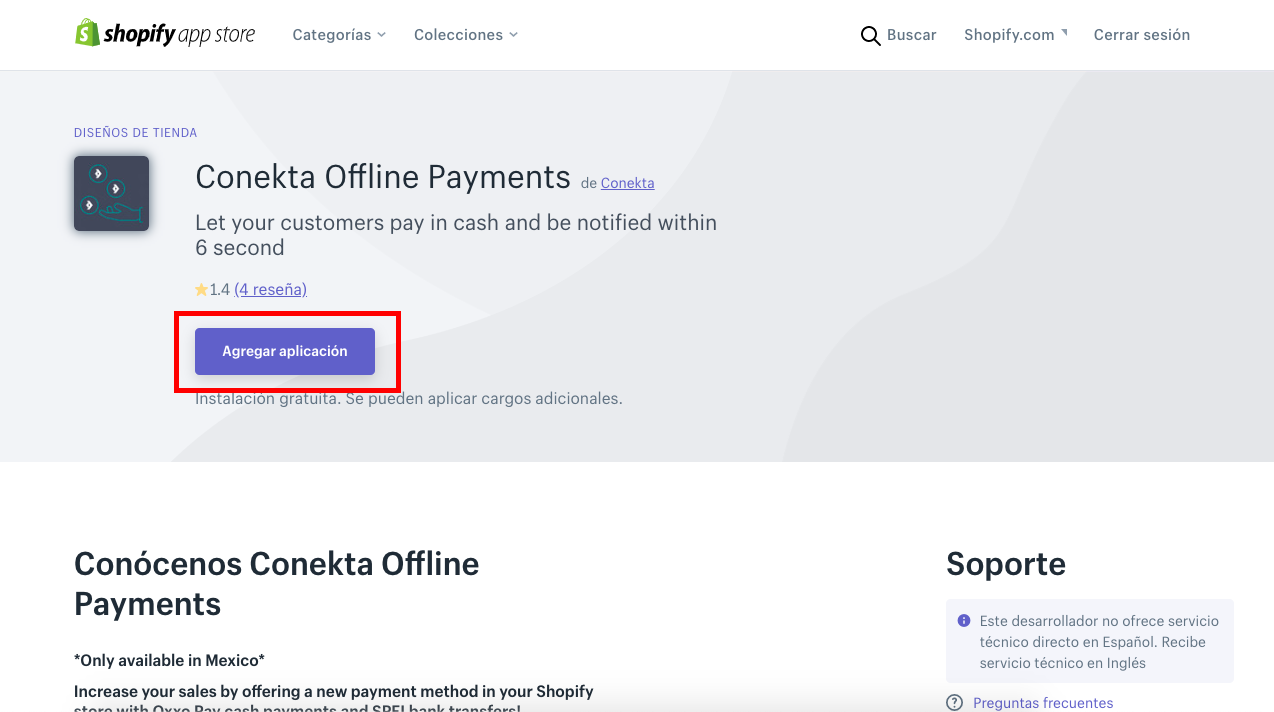This screenshot has height=712, width=1274.
Task: Click the 'Instalación gratuita' note text
Action: [x=409, y=398]
